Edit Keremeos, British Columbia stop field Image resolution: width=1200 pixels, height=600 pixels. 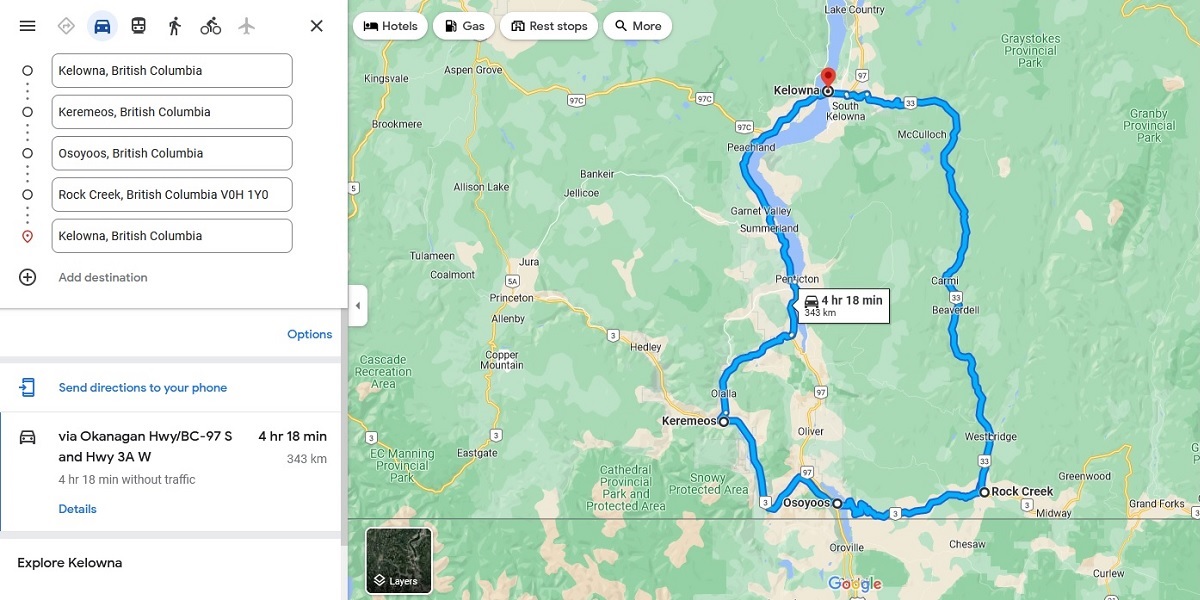pyautogui.click(x=172, y=112)
